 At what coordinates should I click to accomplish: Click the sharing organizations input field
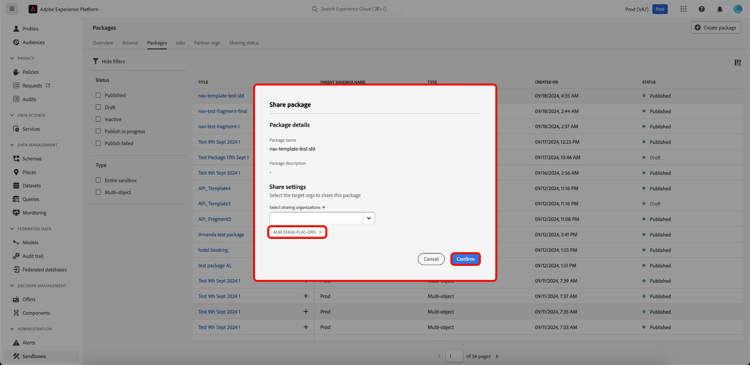click(x=316, y=218)
